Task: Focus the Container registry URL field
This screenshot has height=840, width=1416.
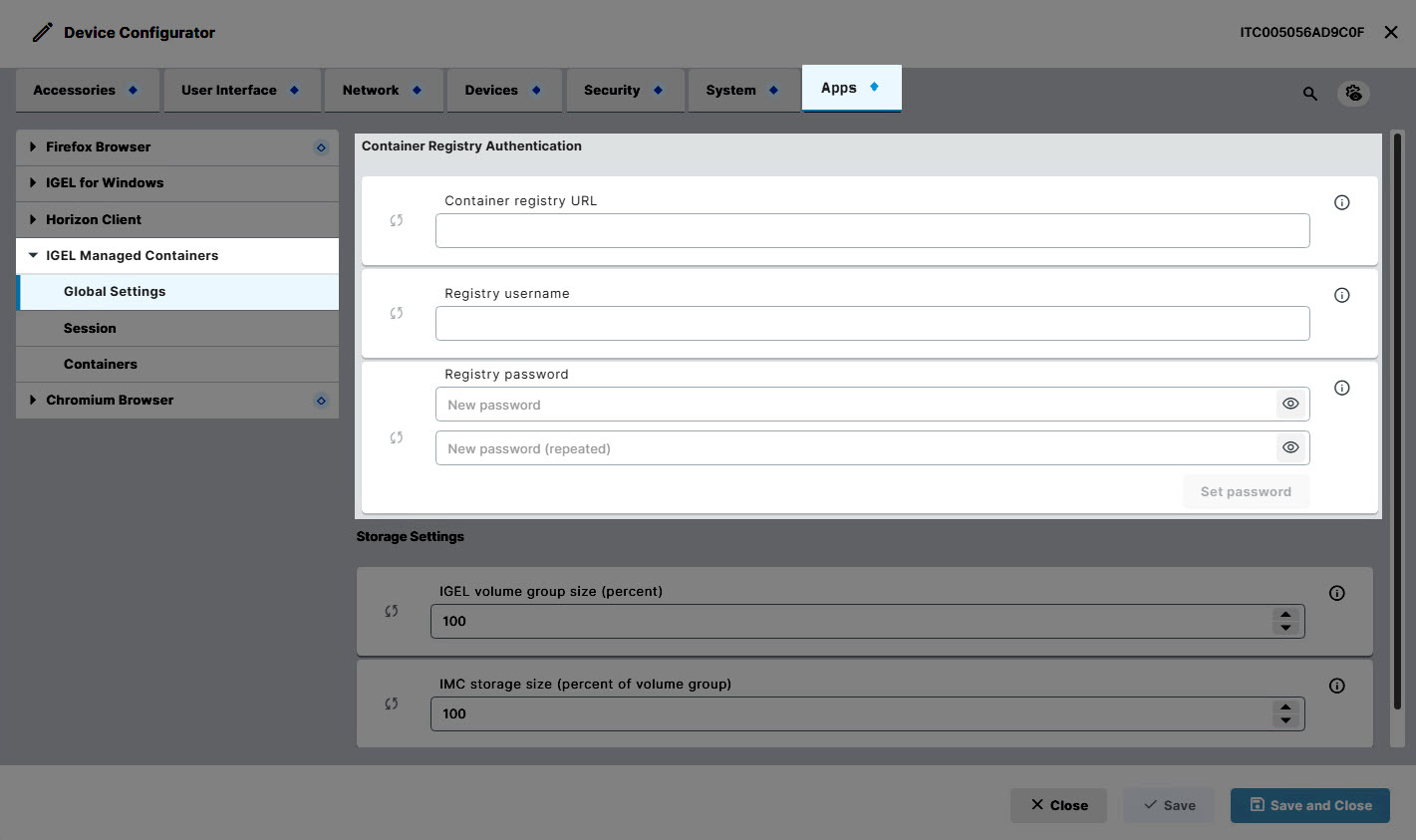Action: 872,230
